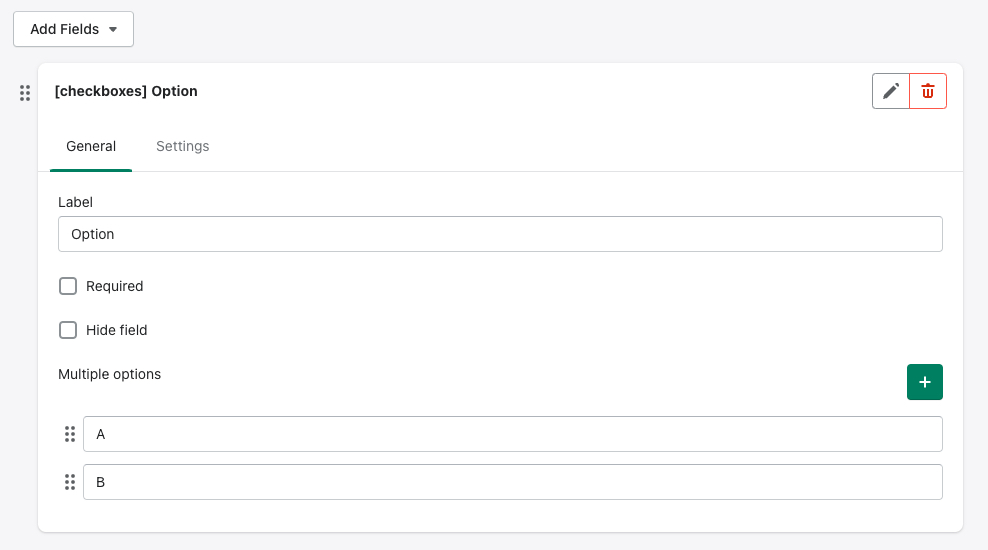
Task: Click the caret arrow in Add Fields
Action: [x=113, y=30]
